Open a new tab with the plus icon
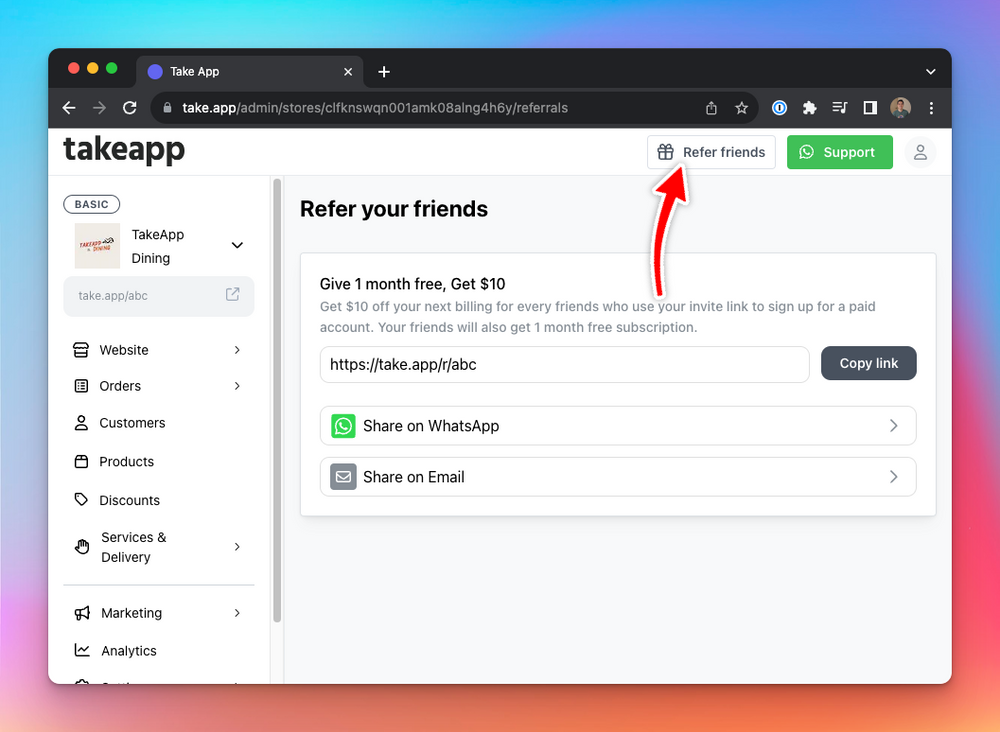1000x732 pixels. (x=384, y=71)
